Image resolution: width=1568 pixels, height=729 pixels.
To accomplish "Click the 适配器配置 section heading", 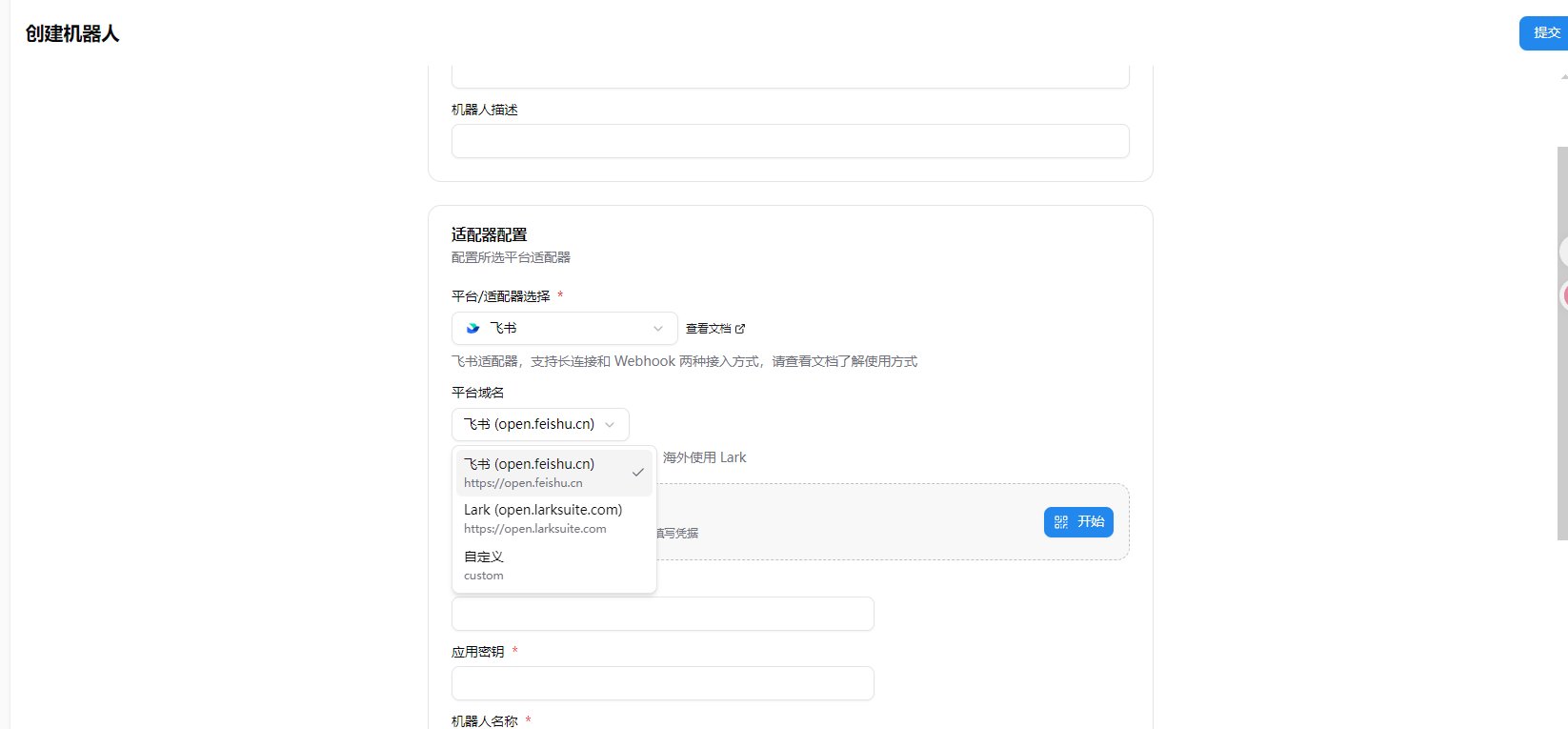I will [489, 234].
